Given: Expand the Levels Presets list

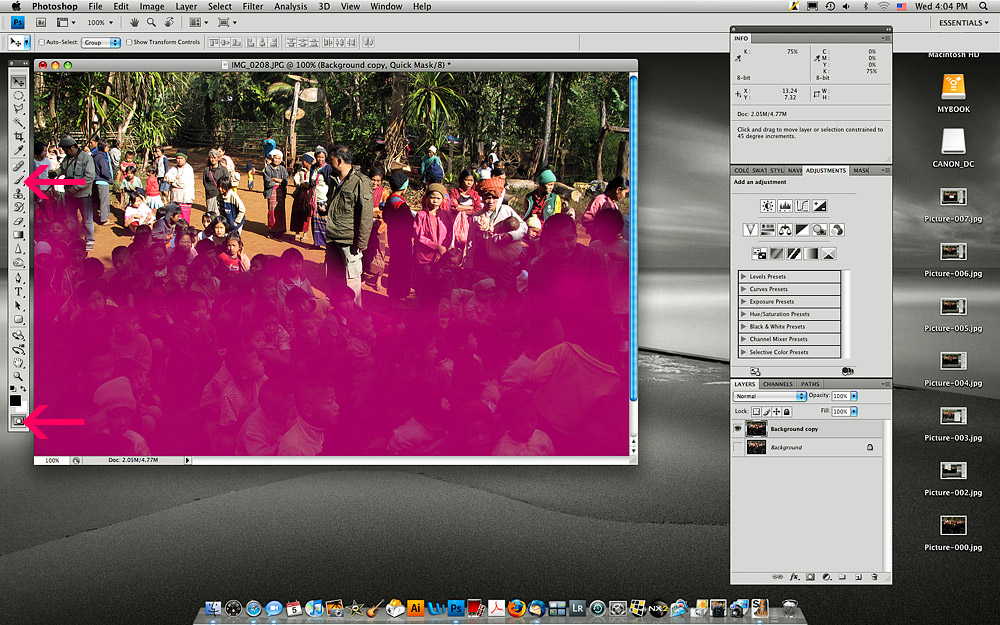Looking at the screenshot, I should (744, 277).
